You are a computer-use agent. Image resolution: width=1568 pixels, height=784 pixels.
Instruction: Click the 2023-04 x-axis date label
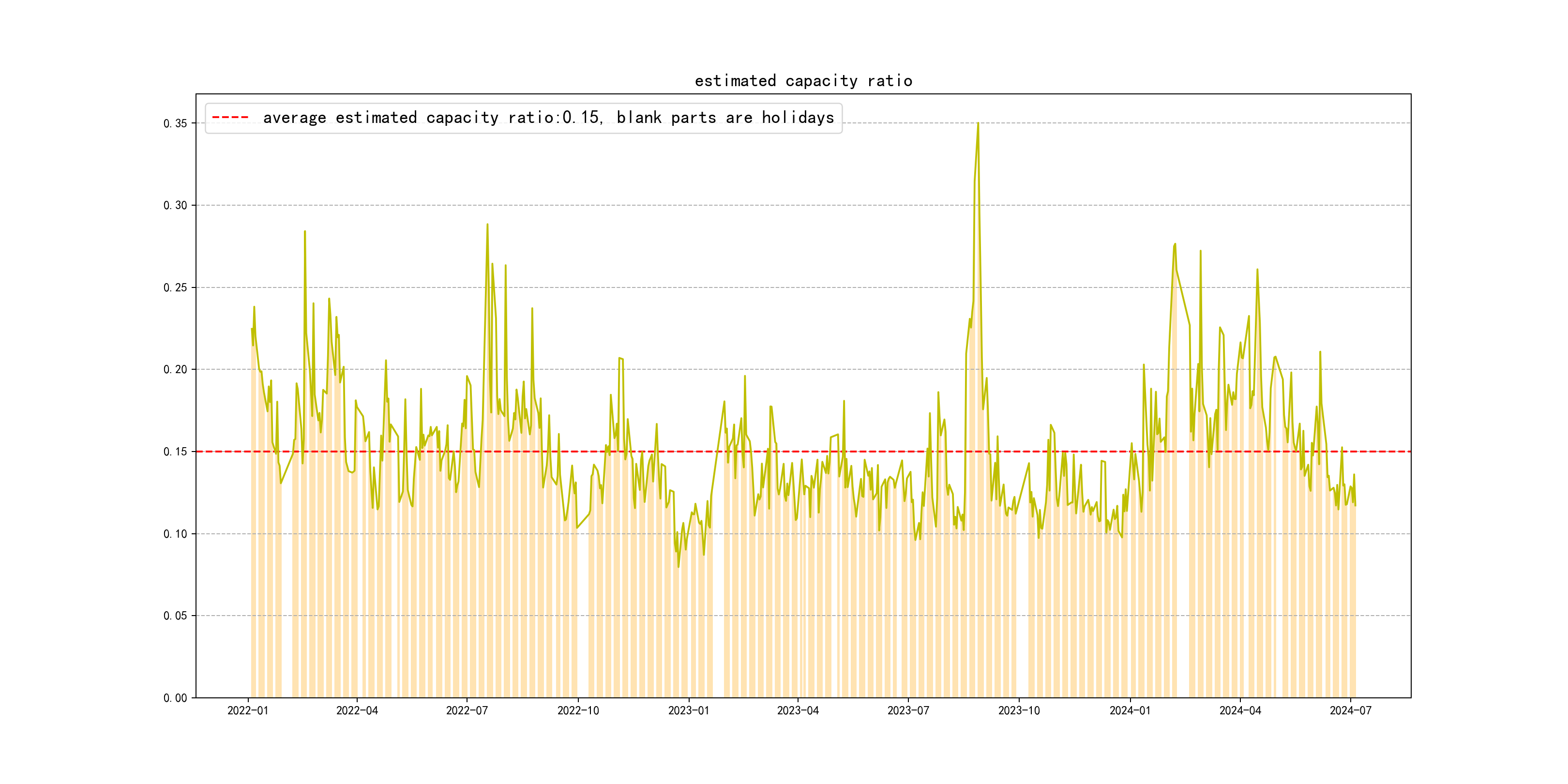pos(798,711)
